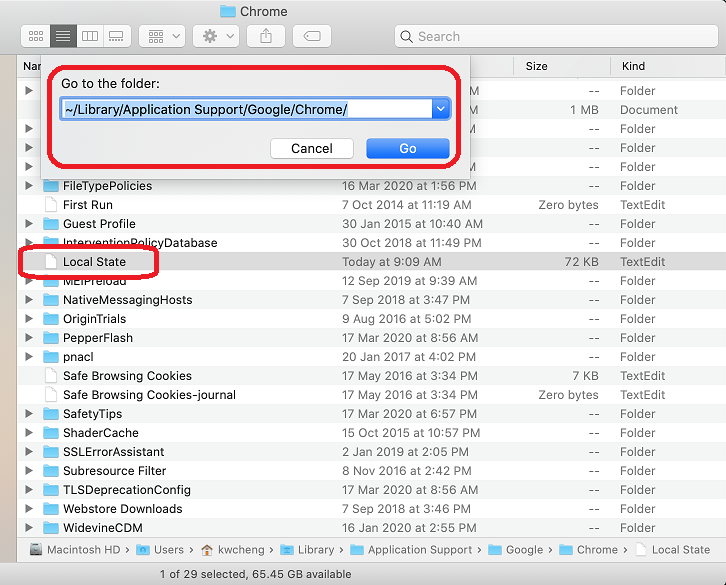Expand the FileTypePolicies folder
This screenshot has width=726, height=585.
pyautogui.click(x=29, y=186)
